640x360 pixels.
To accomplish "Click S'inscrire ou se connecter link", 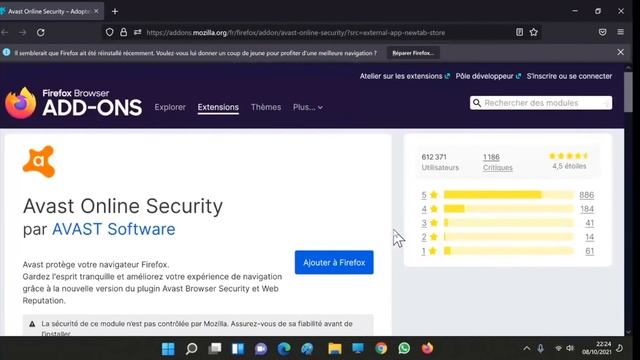I will click(x=569, y=76).
